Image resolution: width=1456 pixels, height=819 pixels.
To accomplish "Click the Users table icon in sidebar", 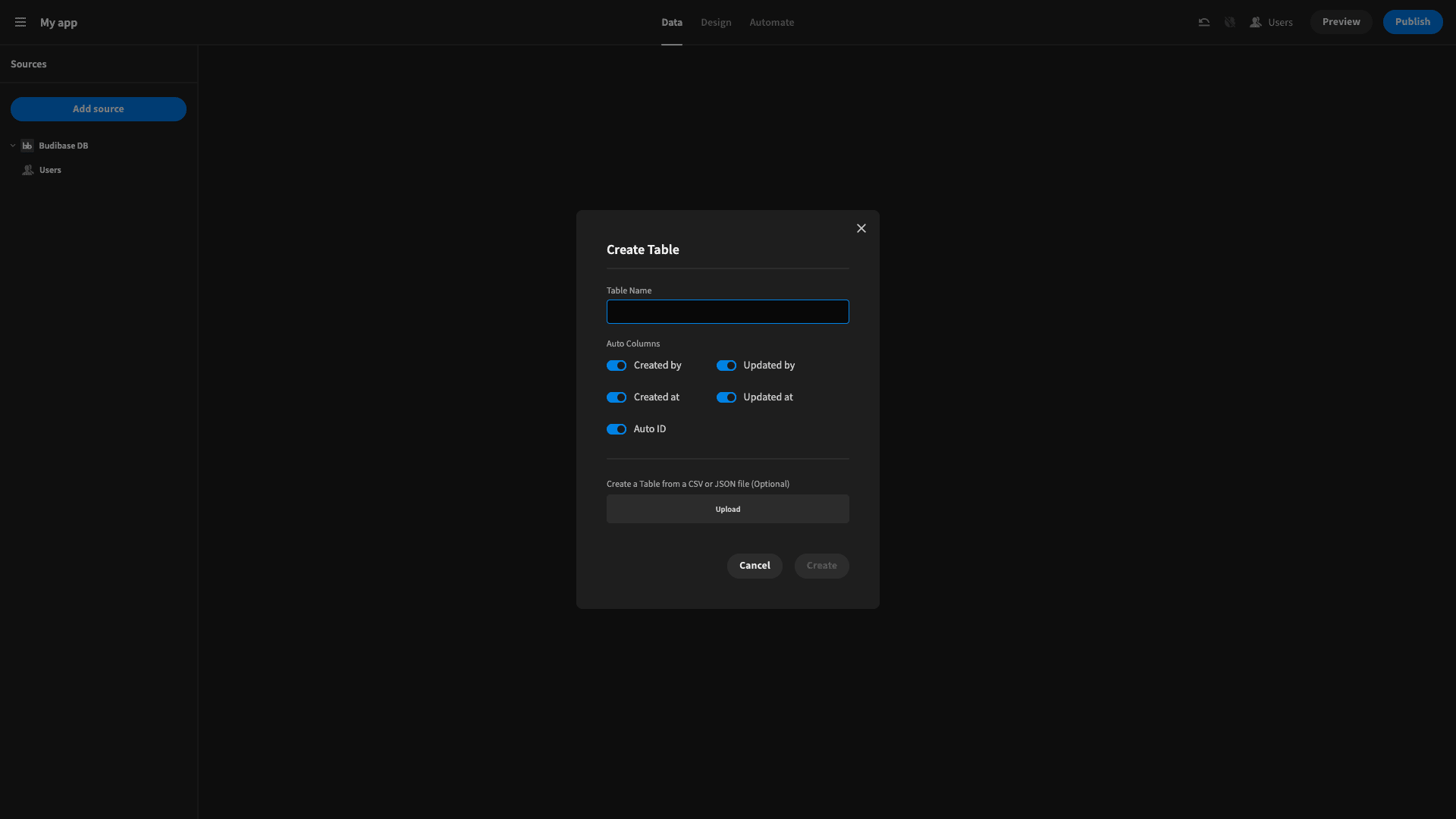I will point(28,170).
